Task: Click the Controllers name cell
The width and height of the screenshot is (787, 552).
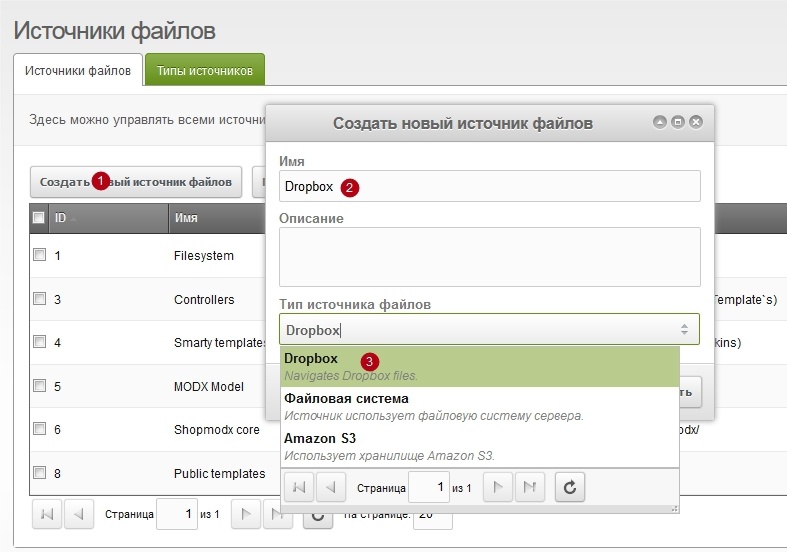Action: click(204, 300)
